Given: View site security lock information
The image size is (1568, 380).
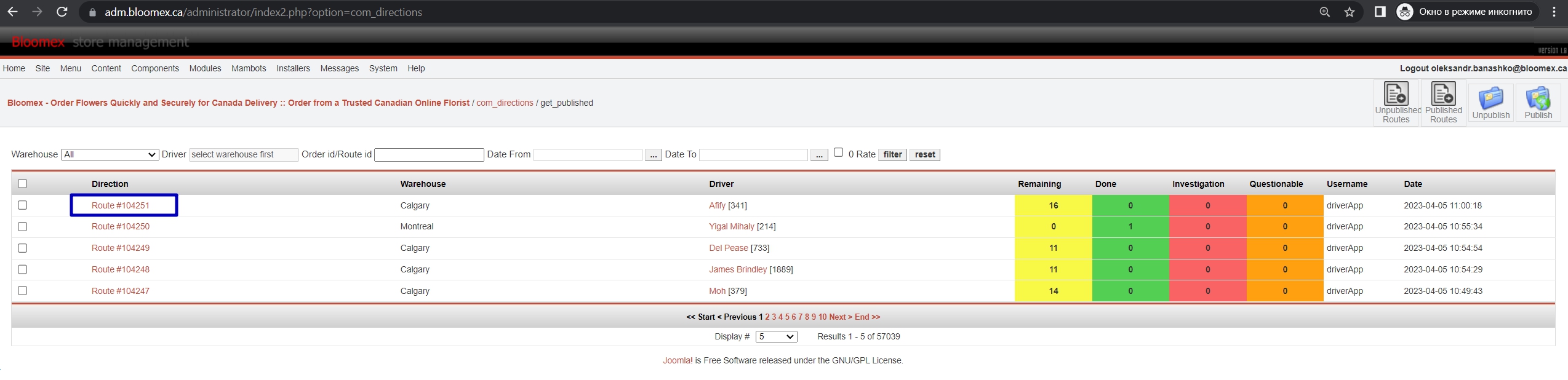Looking at the screenshot, I should click(x=92, y=12).
